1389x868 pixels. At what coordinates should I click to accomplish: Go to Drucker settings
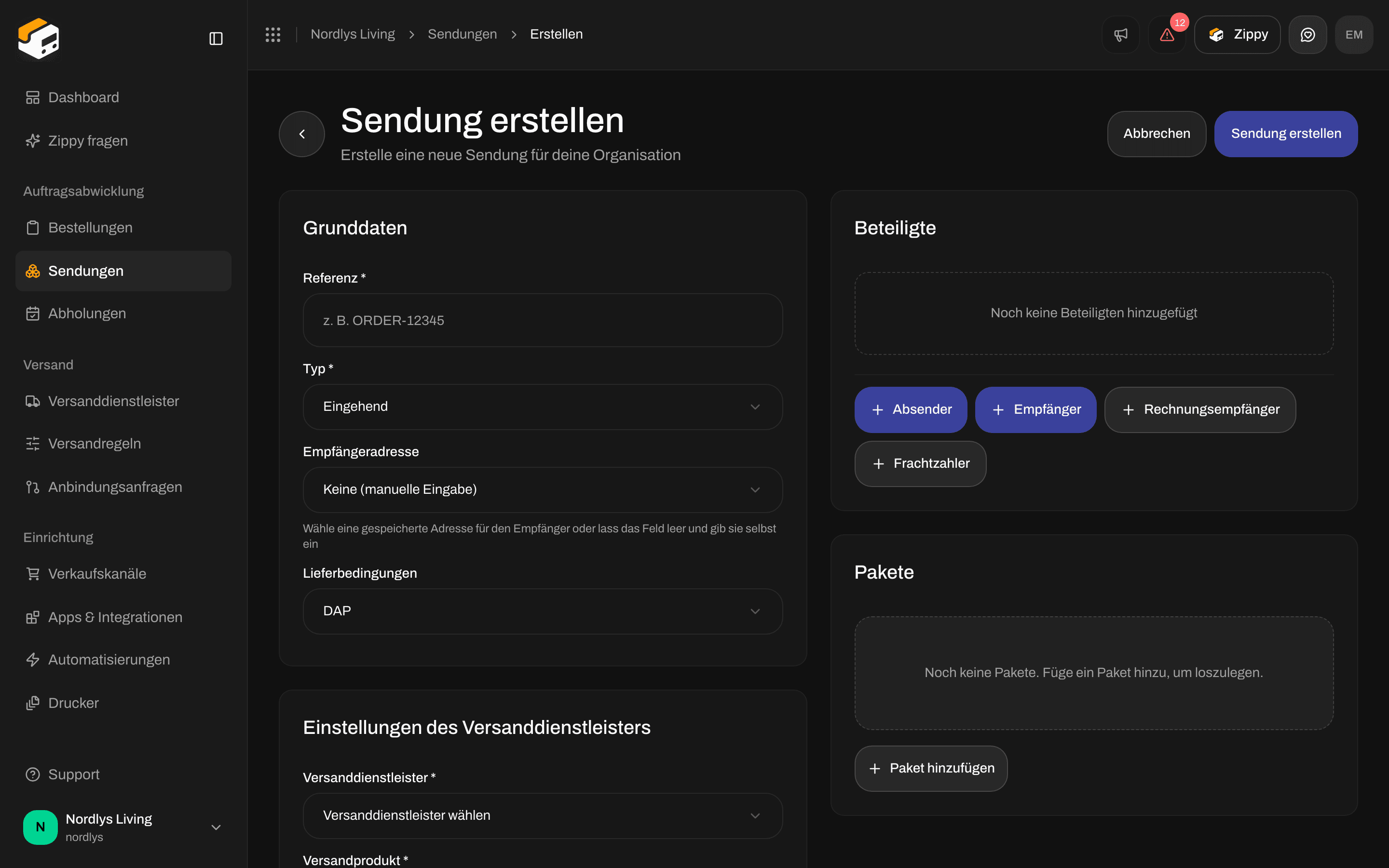[x=123, y=703]
